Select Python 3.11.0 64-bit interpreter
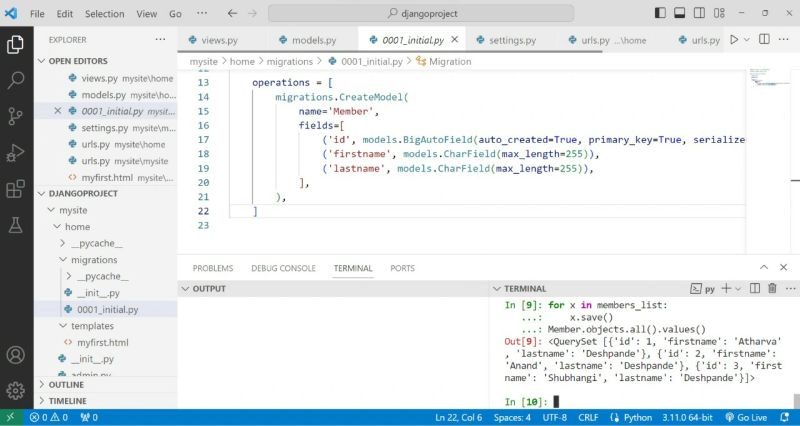Screen dimensions: 800x426 coord(687,417)
